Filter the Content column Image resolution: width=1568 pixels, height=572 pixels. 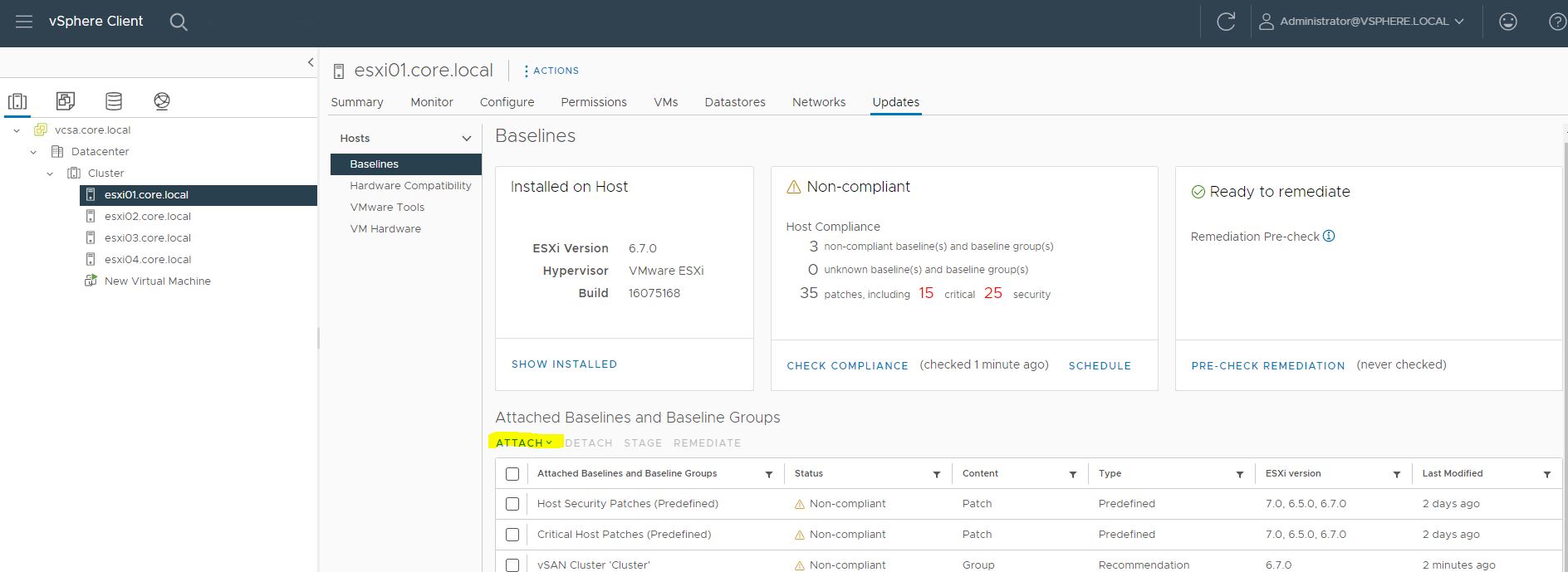tap(1073, 474)
